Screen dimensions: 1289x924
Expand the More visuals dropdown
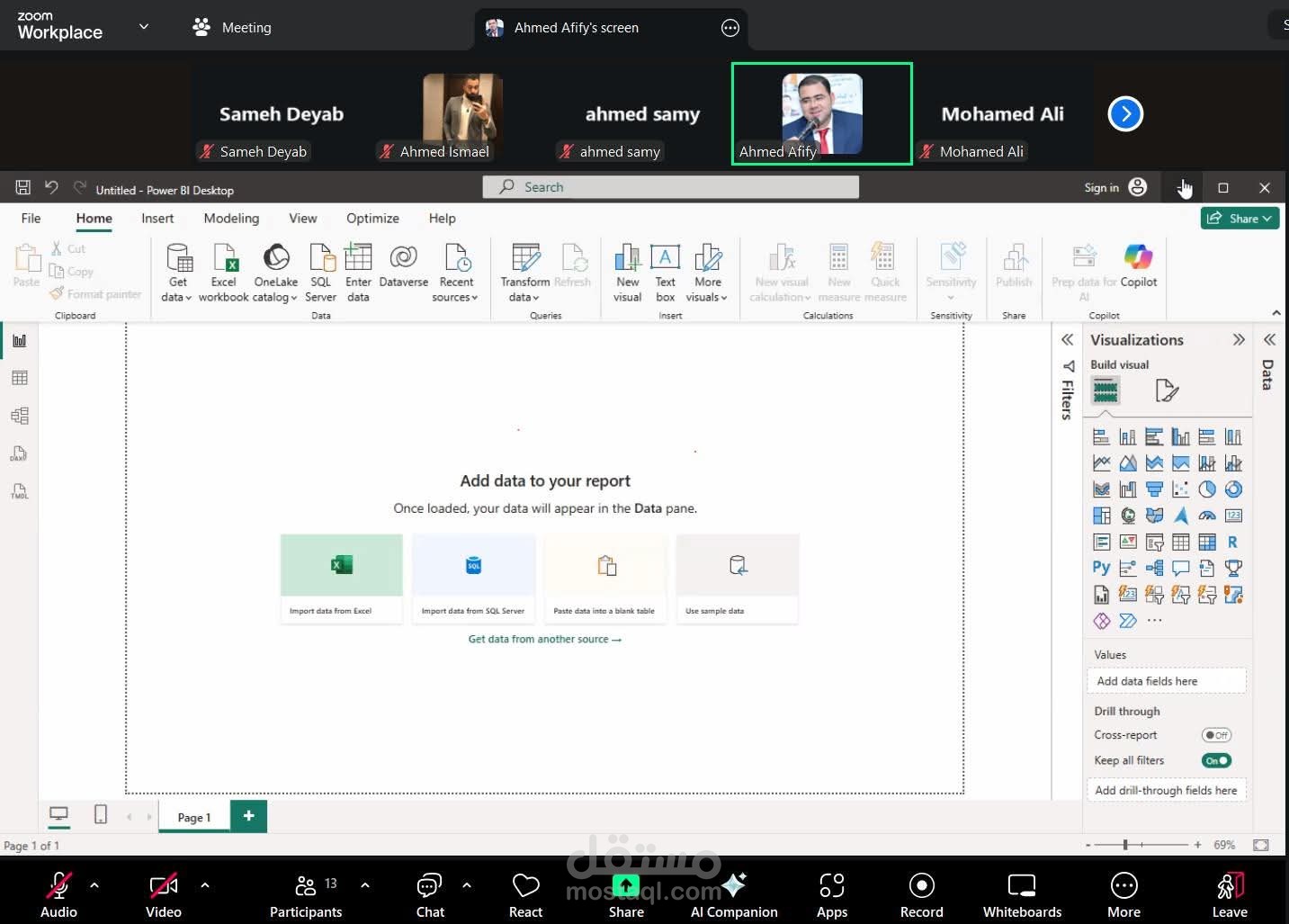(x=708, y=273)
